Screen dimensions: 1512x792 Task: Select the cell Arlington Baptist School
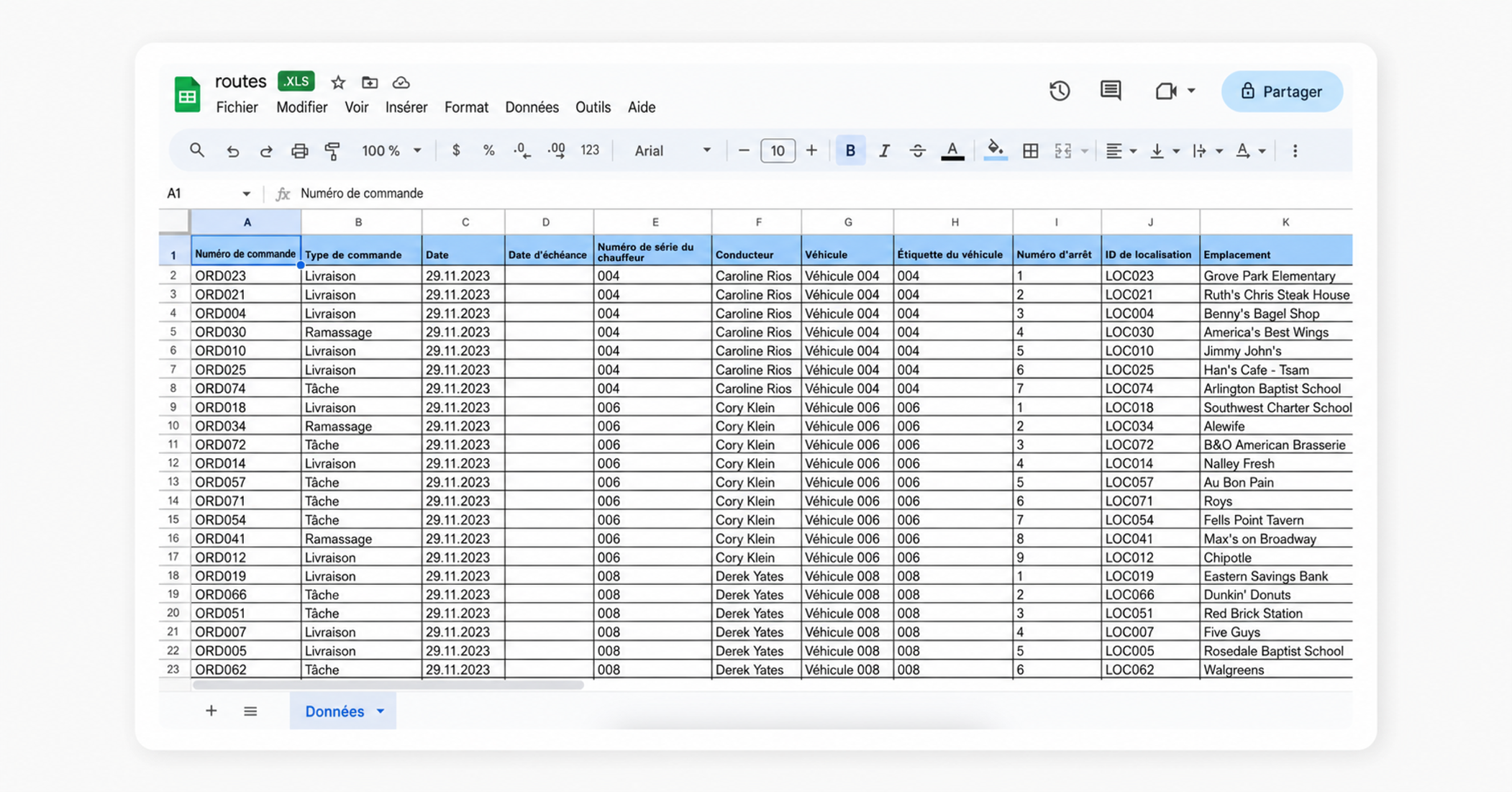coord(1276,388)
